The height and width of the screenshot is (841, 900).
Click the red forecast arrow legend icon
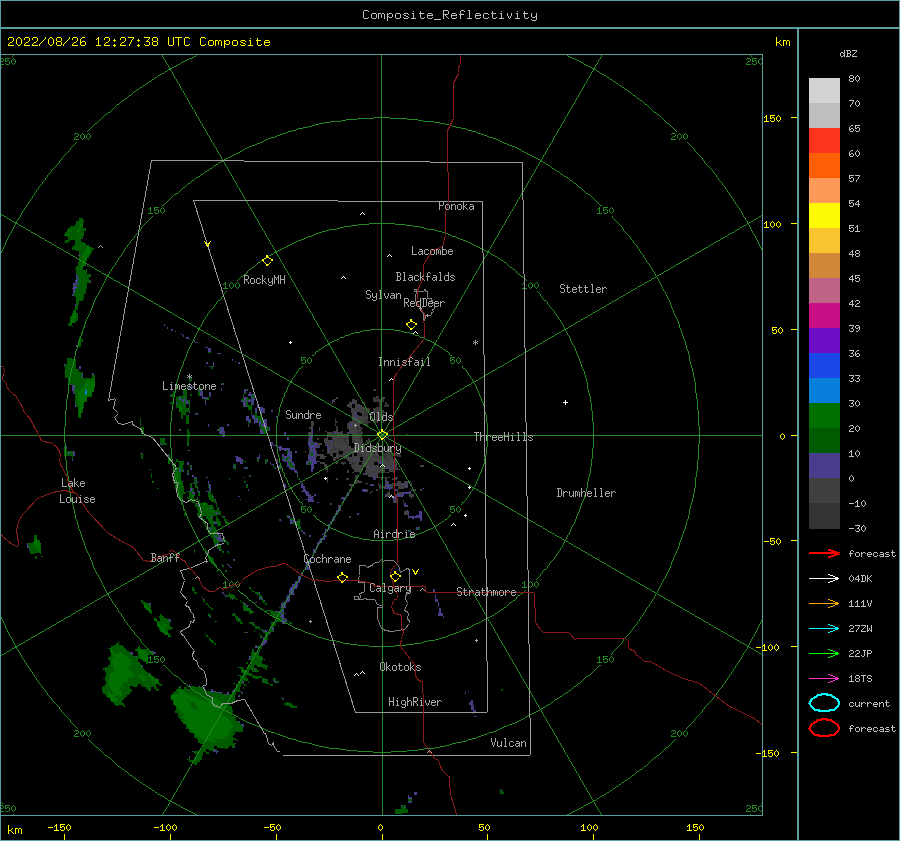pos(824,553)
